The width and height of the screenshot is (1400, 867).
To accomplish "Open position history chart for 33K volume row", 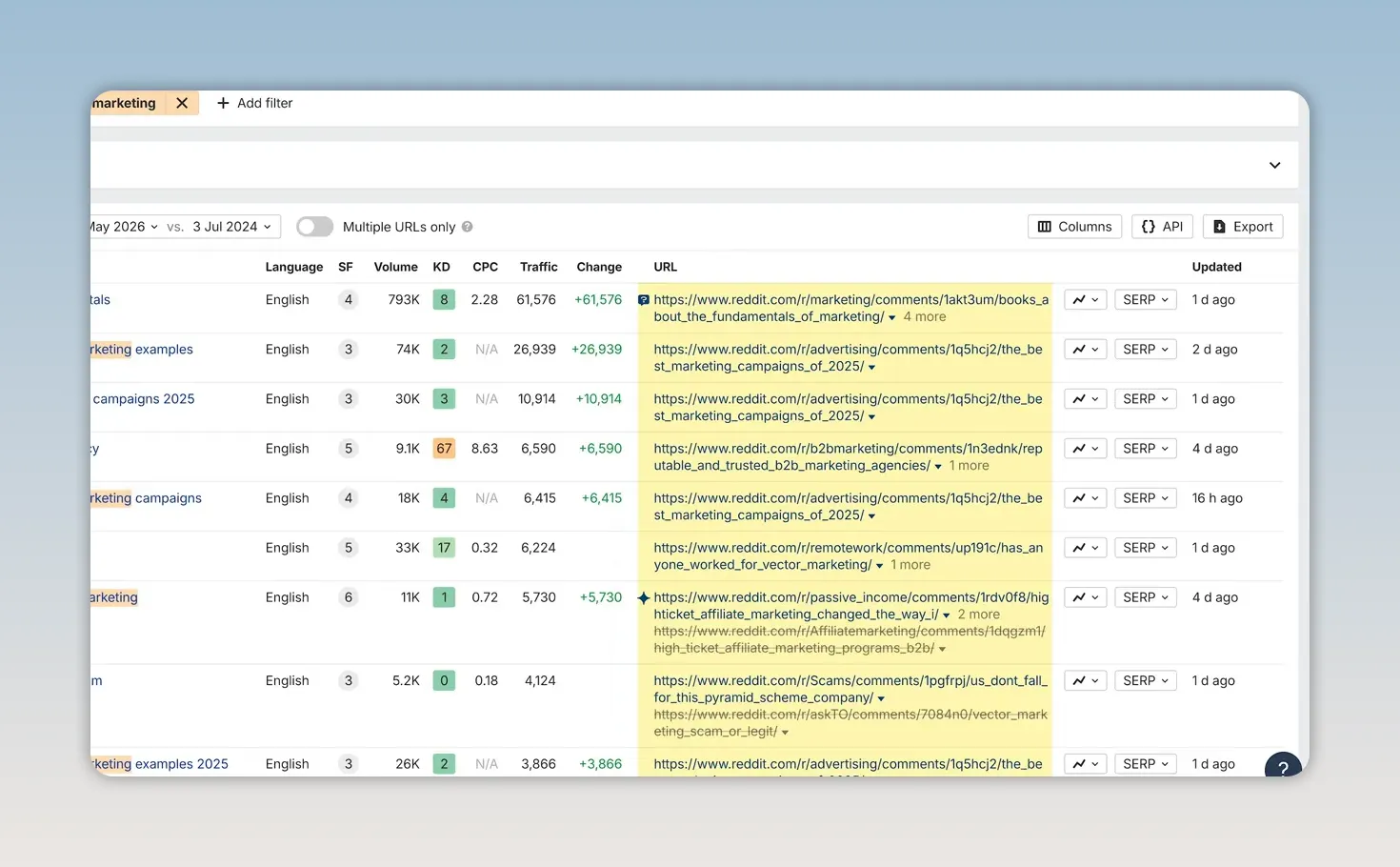I will pos(1085,548).
